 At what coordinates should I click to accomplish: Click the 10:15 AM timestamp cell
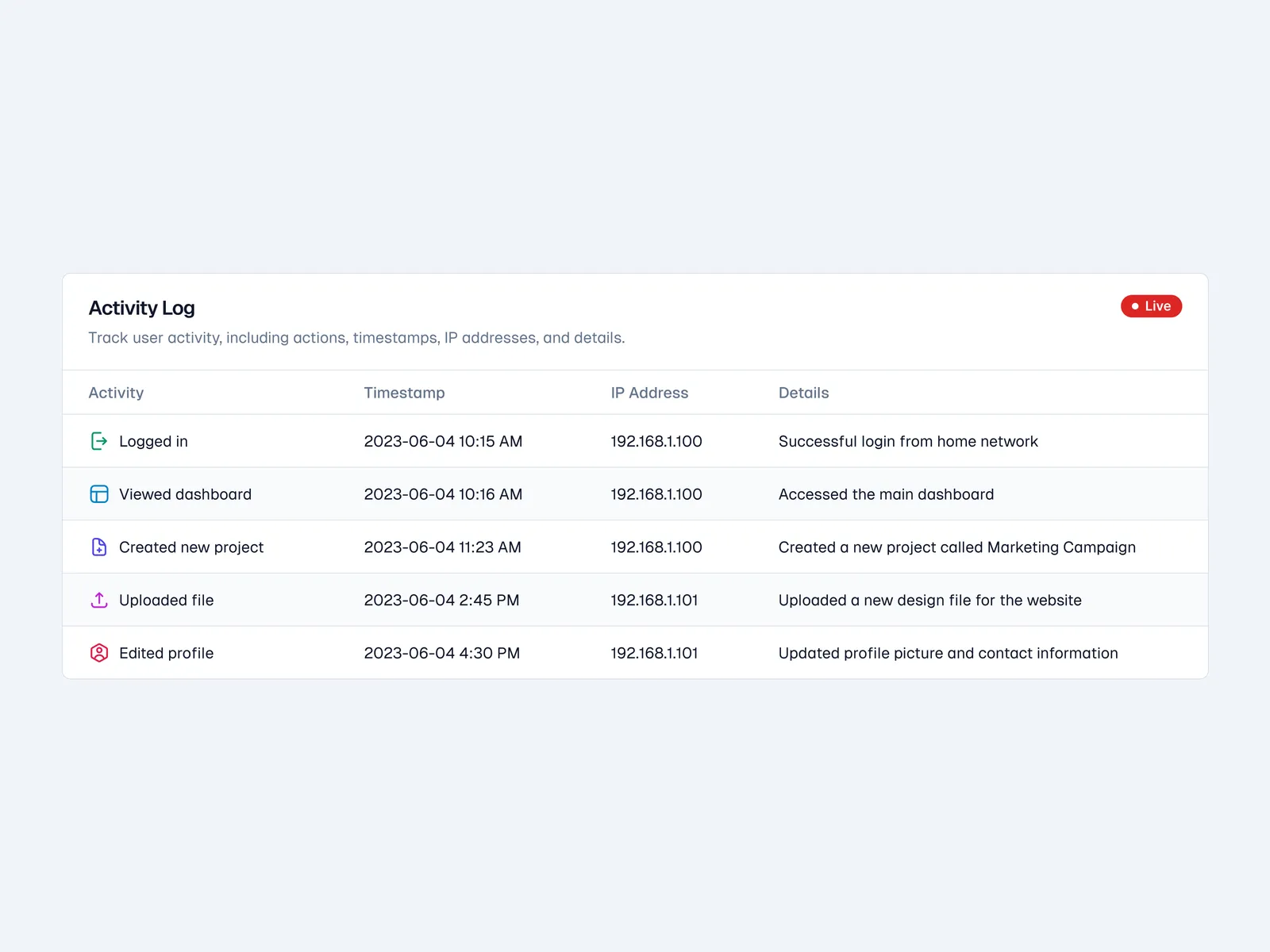(443, 442)
